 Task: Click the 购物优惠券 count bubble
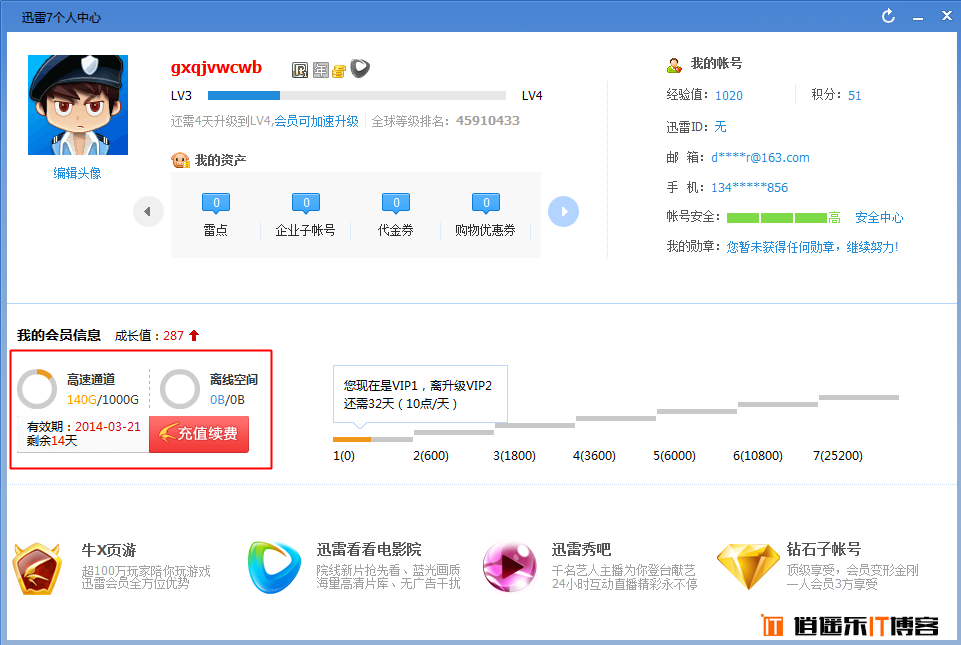(x=486, y=204)
